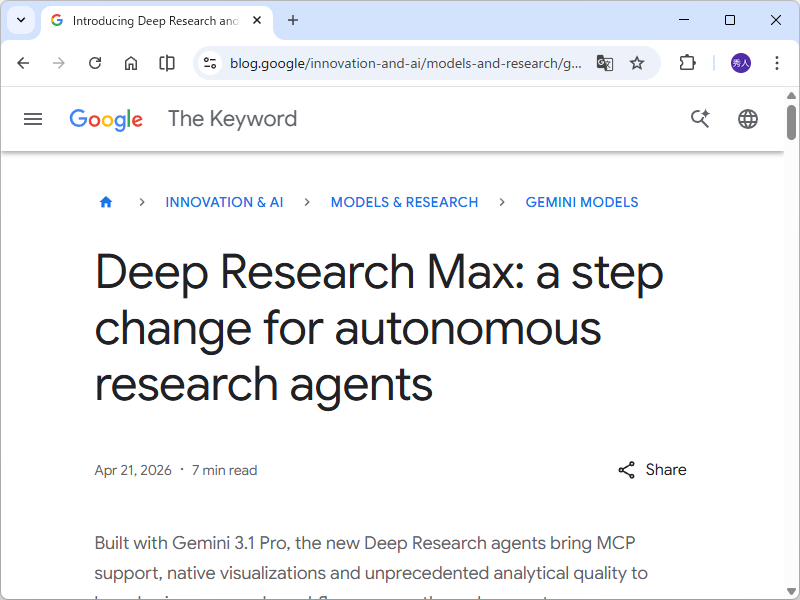This screenshot has height=600, width=800.
Task: Open MODELS & RESEARCH breadcrumb
Action: (405, 202)
